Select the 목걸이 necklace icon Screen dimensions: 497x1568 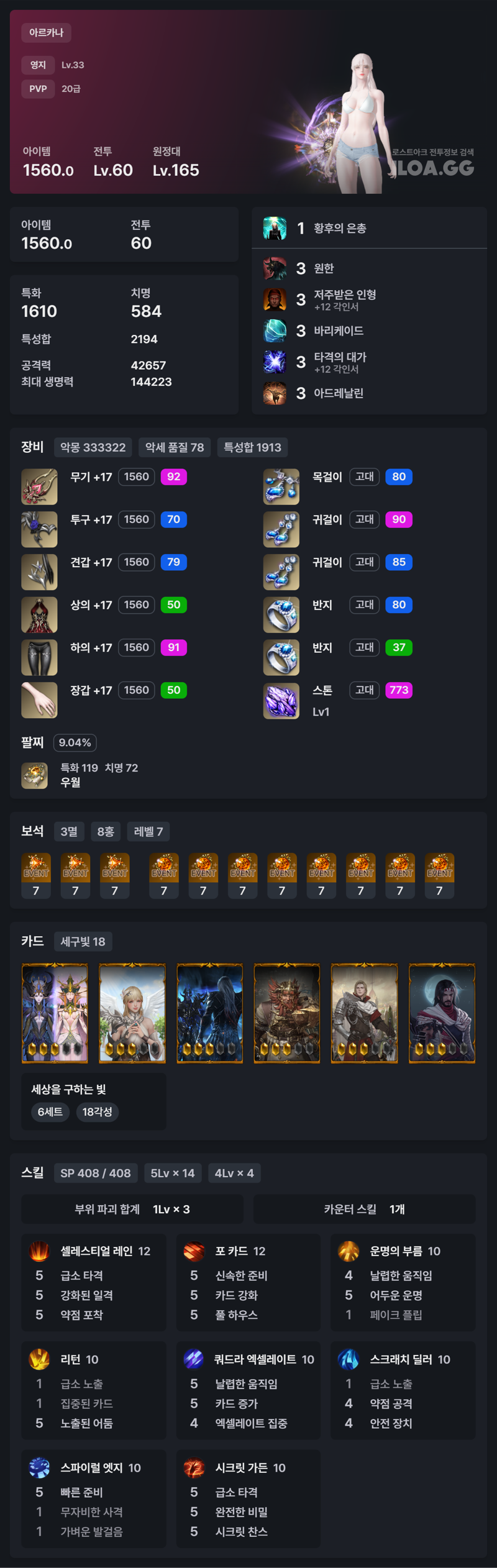(281, 486)
